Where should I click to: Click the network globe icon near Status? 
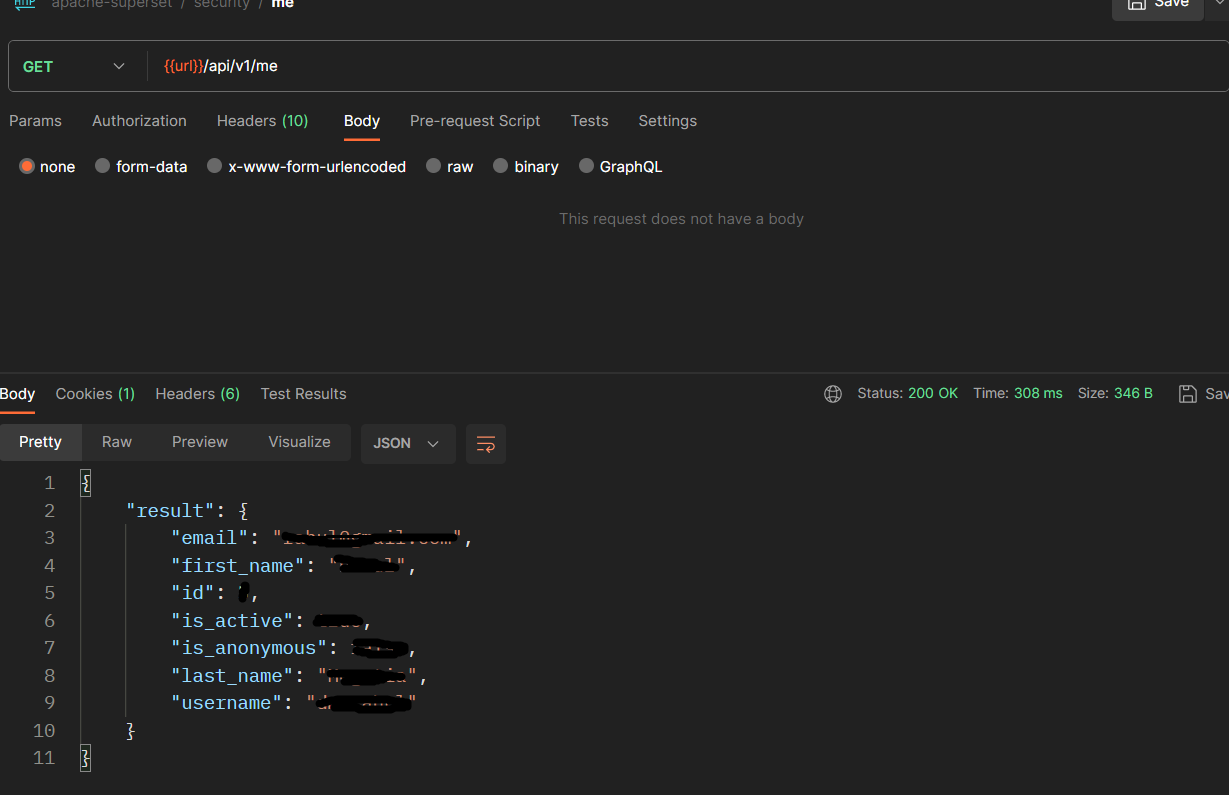[833, 394]
